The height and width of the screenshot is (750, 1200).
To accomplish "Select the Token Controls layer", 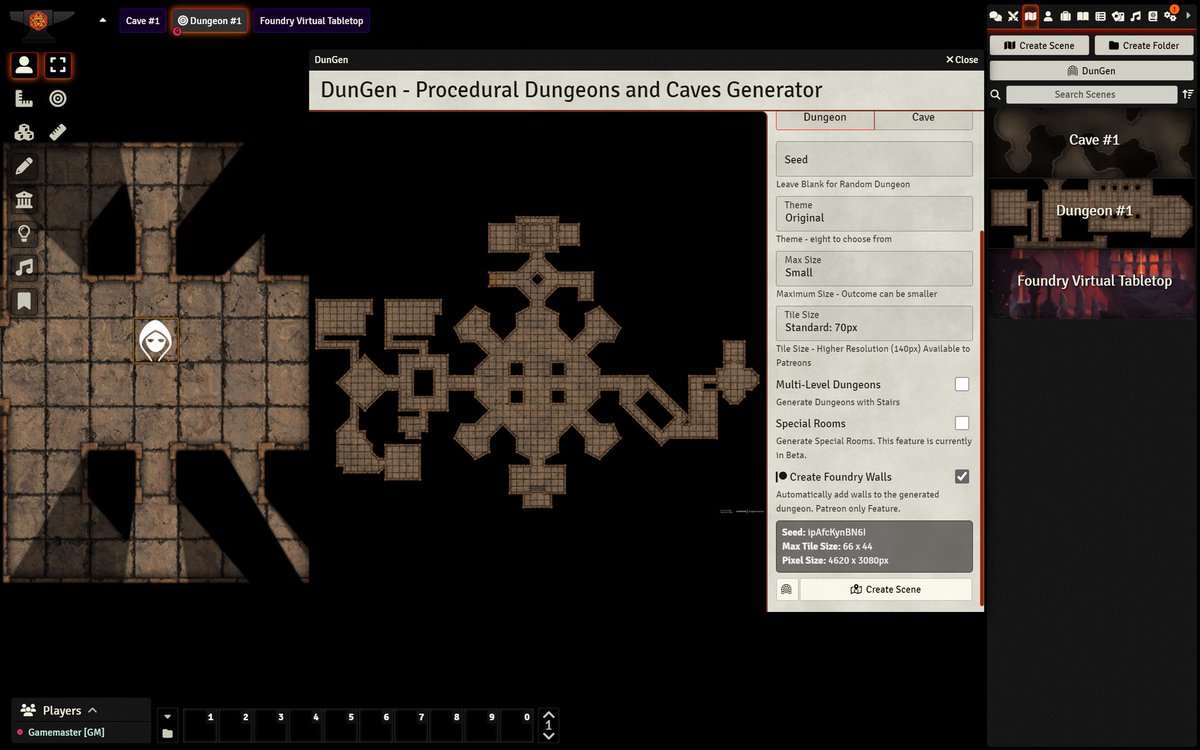I will click(25, 66).
